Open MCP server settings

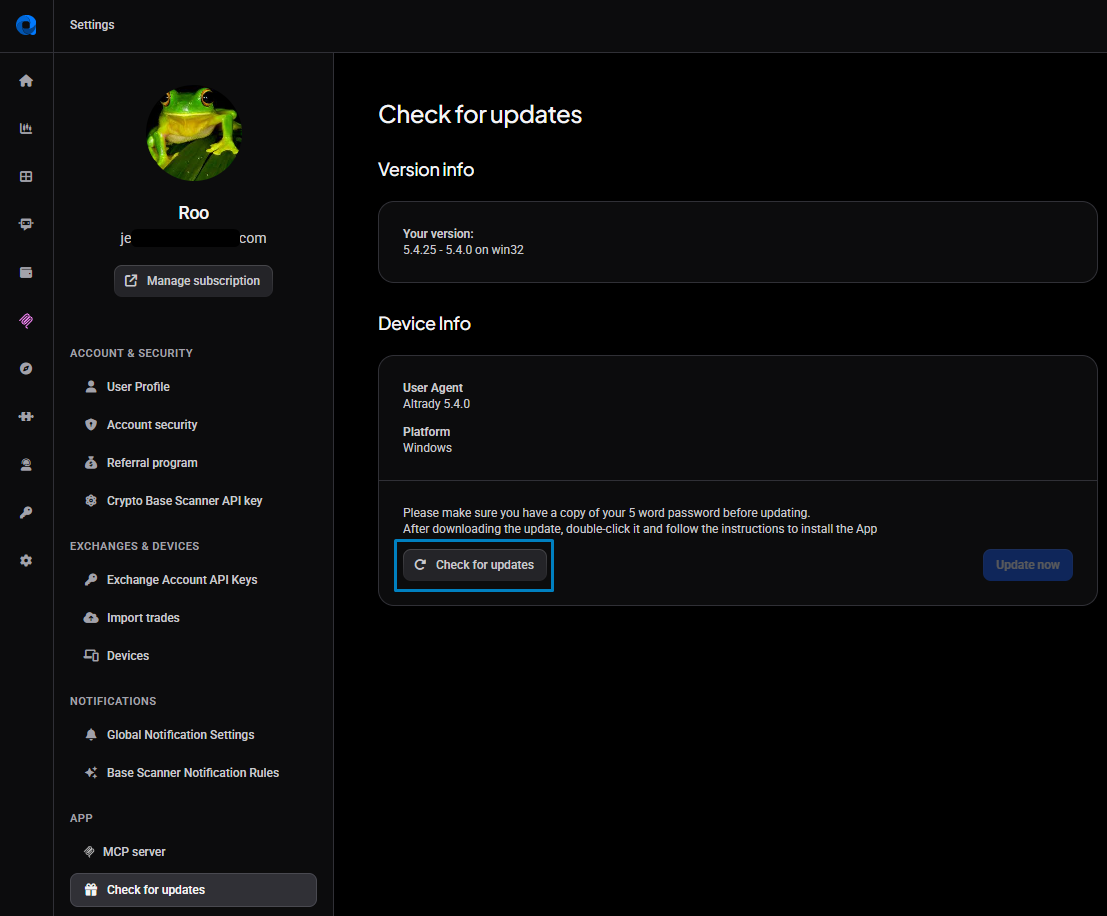[193, 852]
